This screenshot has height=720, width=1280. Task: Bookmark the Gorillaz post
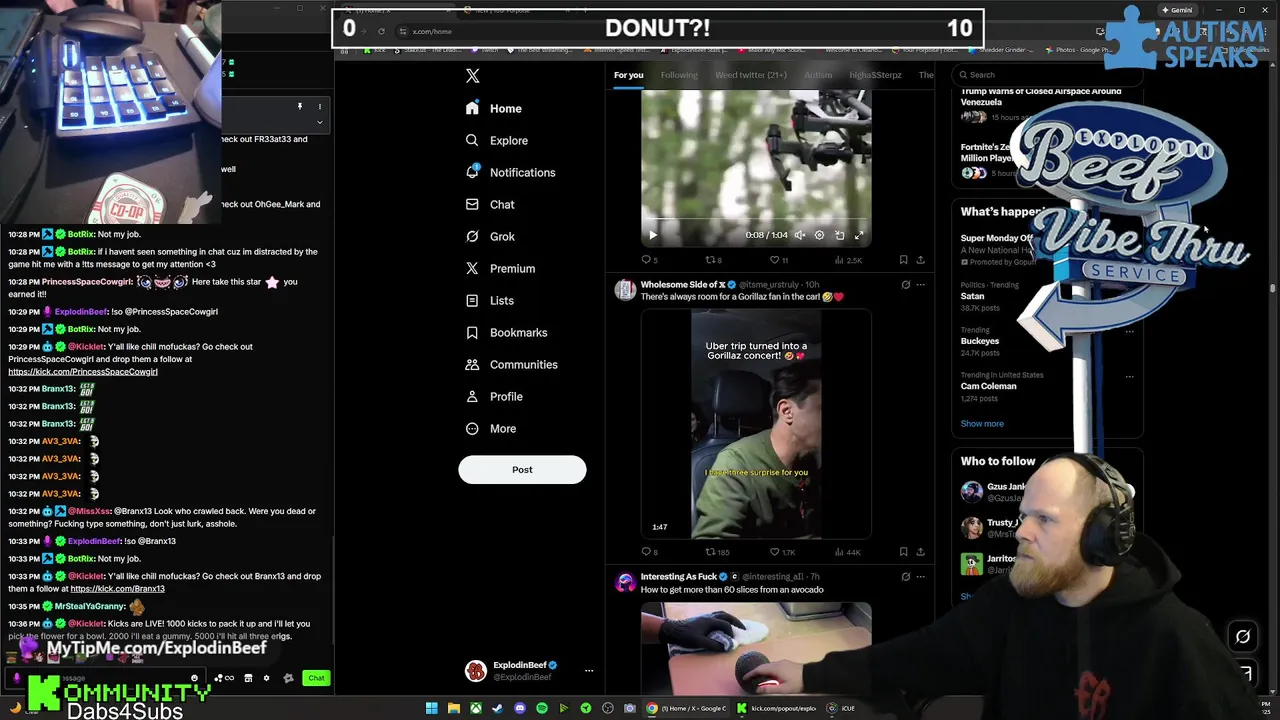pos(903,552)
